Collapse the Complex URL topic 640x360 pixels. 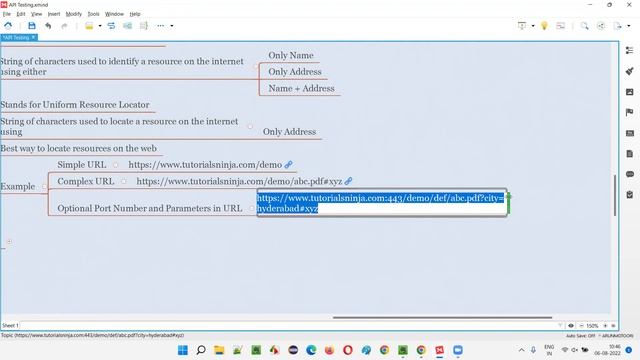pos(124,182)
